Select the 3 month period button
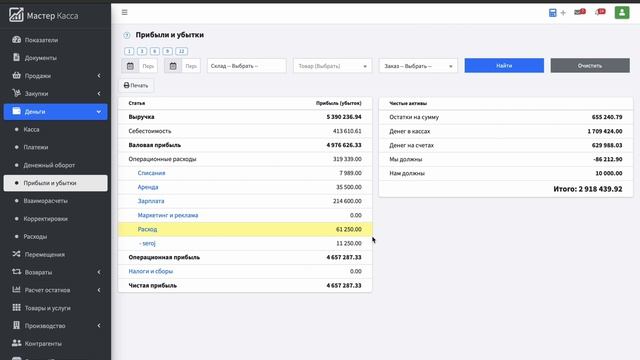 coord(142,51)
